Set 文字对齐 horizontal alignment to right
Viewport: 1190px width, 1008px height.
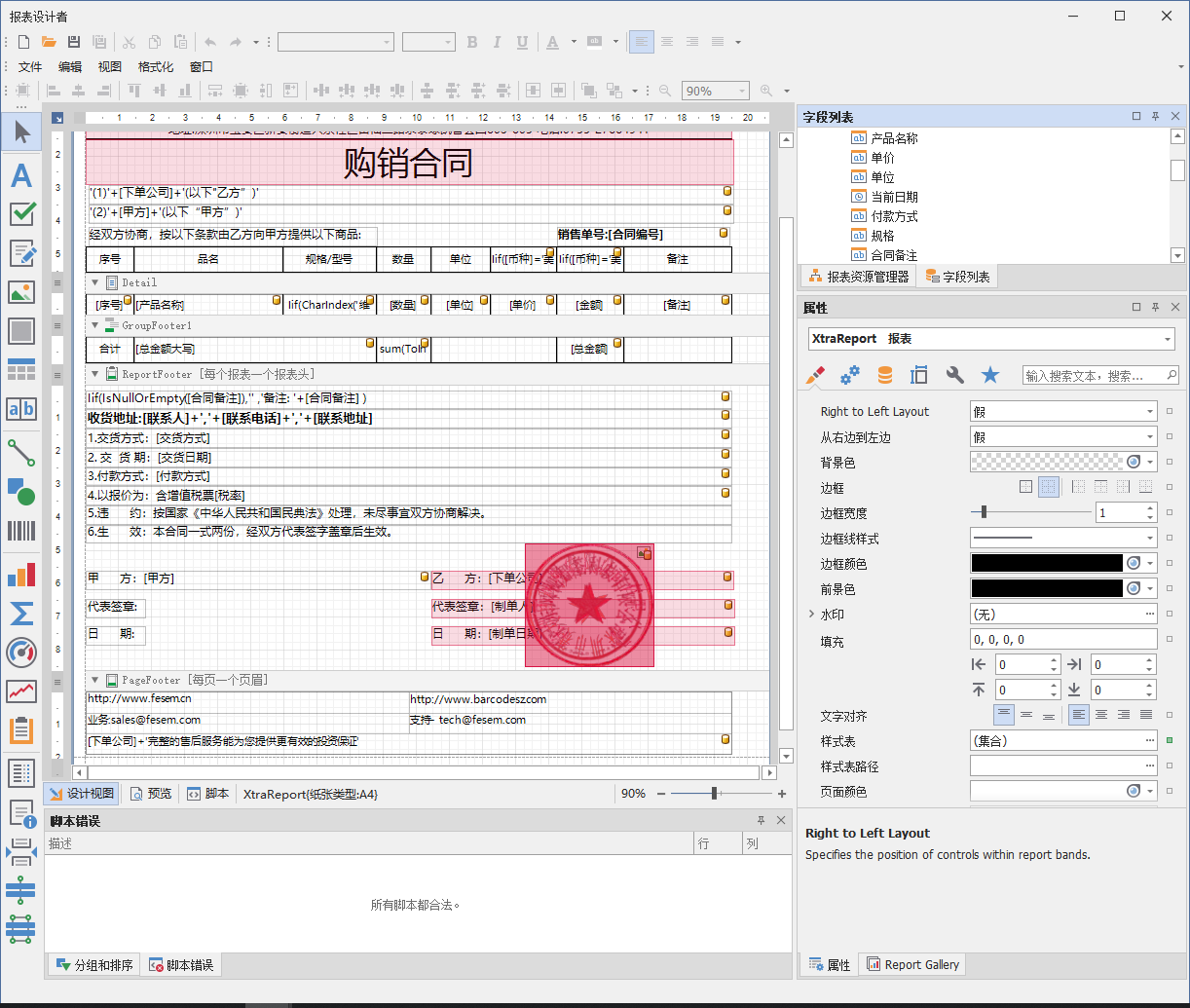pyautogui.click(x=1124, y=715)
